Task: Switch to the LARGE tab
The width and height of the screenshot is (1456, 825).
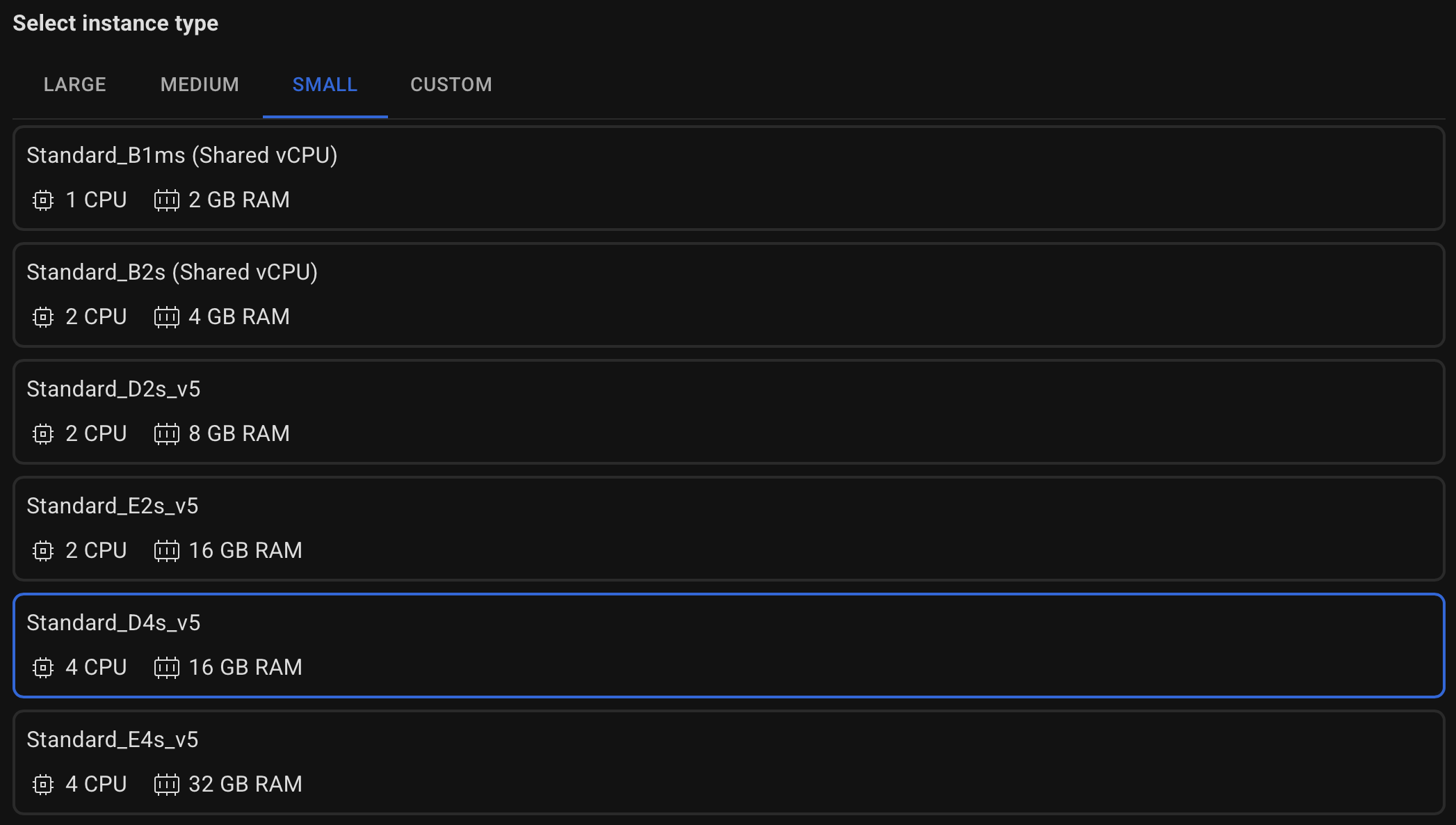Action: pos(75,85)
